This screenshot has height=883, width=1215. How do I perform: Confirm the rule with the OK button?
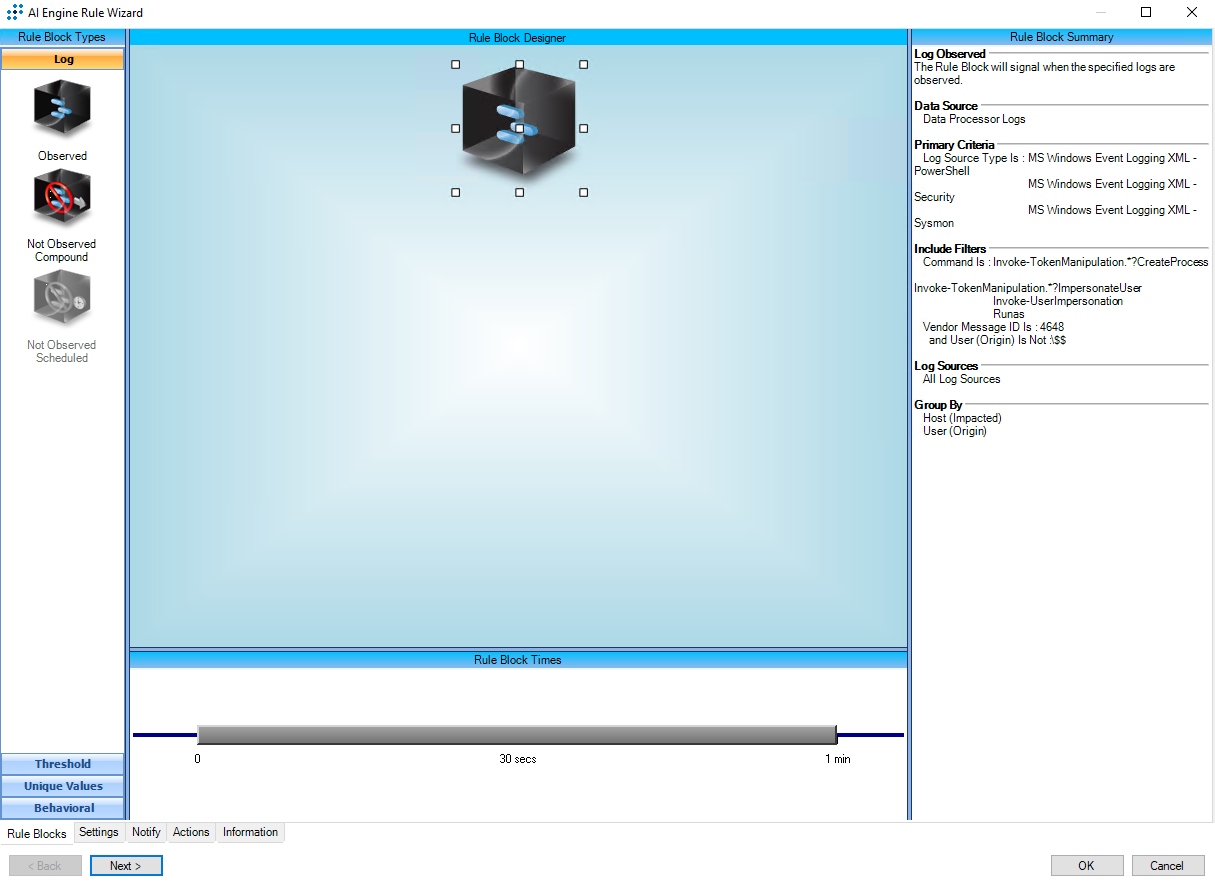pos(1086,866)
